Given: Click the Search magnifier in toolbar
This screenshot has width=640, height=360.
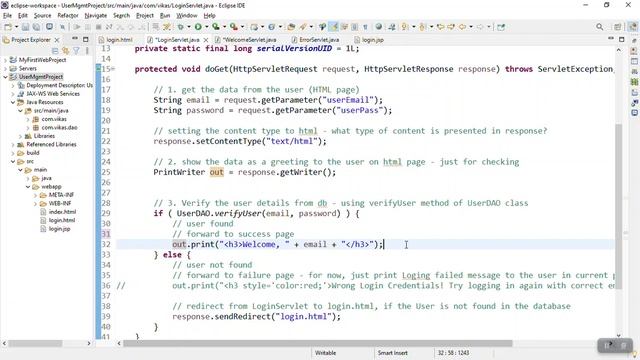Looking at the screenshot, I should [x=599, y=27].
